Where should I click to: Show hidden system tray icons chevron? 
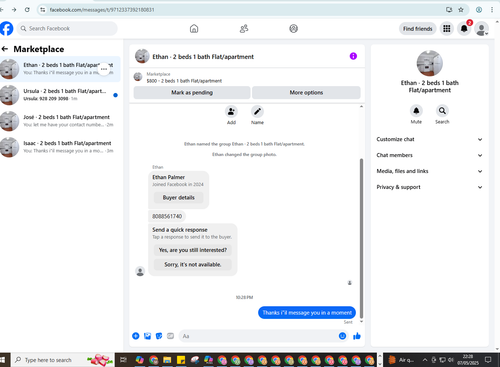click(x=425, y=360)
